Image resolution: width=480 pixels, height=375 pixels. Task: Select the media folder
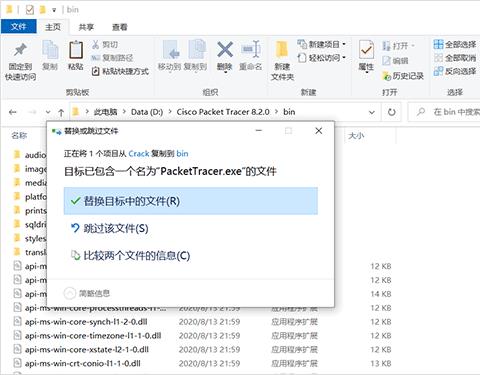[x=30, y=183]
